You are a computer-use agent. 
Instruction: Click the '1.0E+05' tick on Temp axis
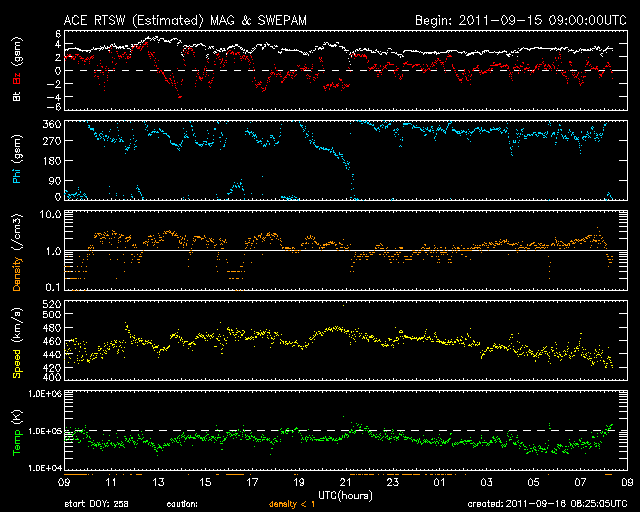[45, 431]
